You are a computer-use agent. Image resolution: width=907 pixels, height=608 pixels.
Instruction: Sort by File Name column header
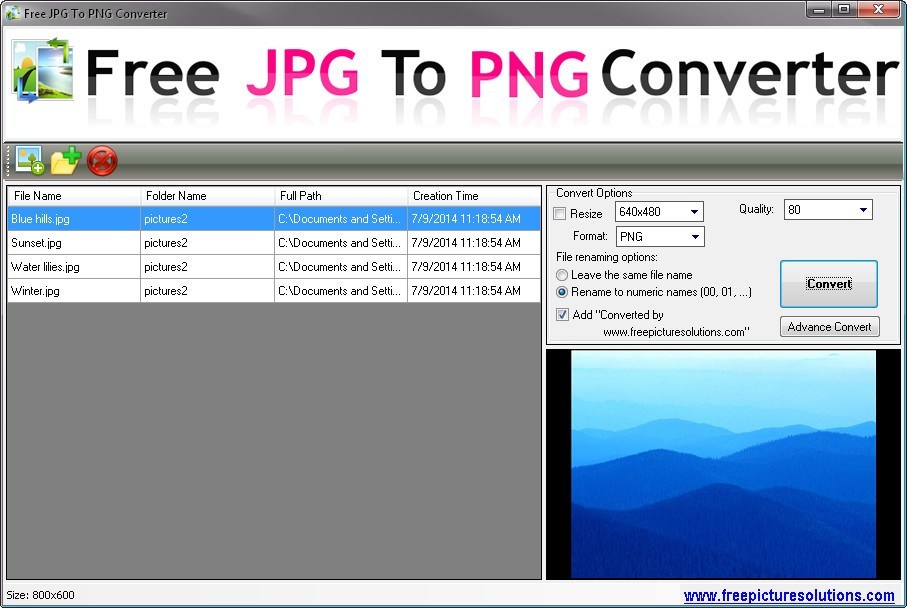pos(74,196)
